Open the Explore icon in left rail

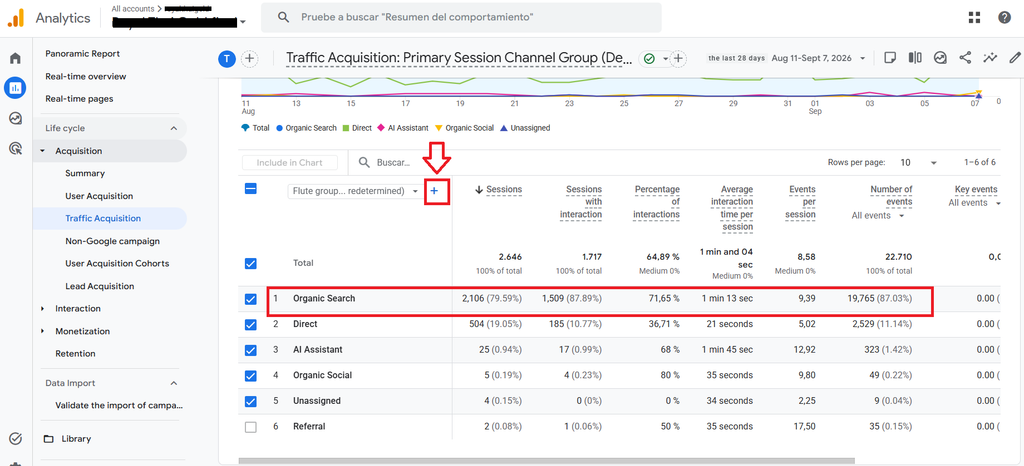pyautogui.click(x=15, y=118)
